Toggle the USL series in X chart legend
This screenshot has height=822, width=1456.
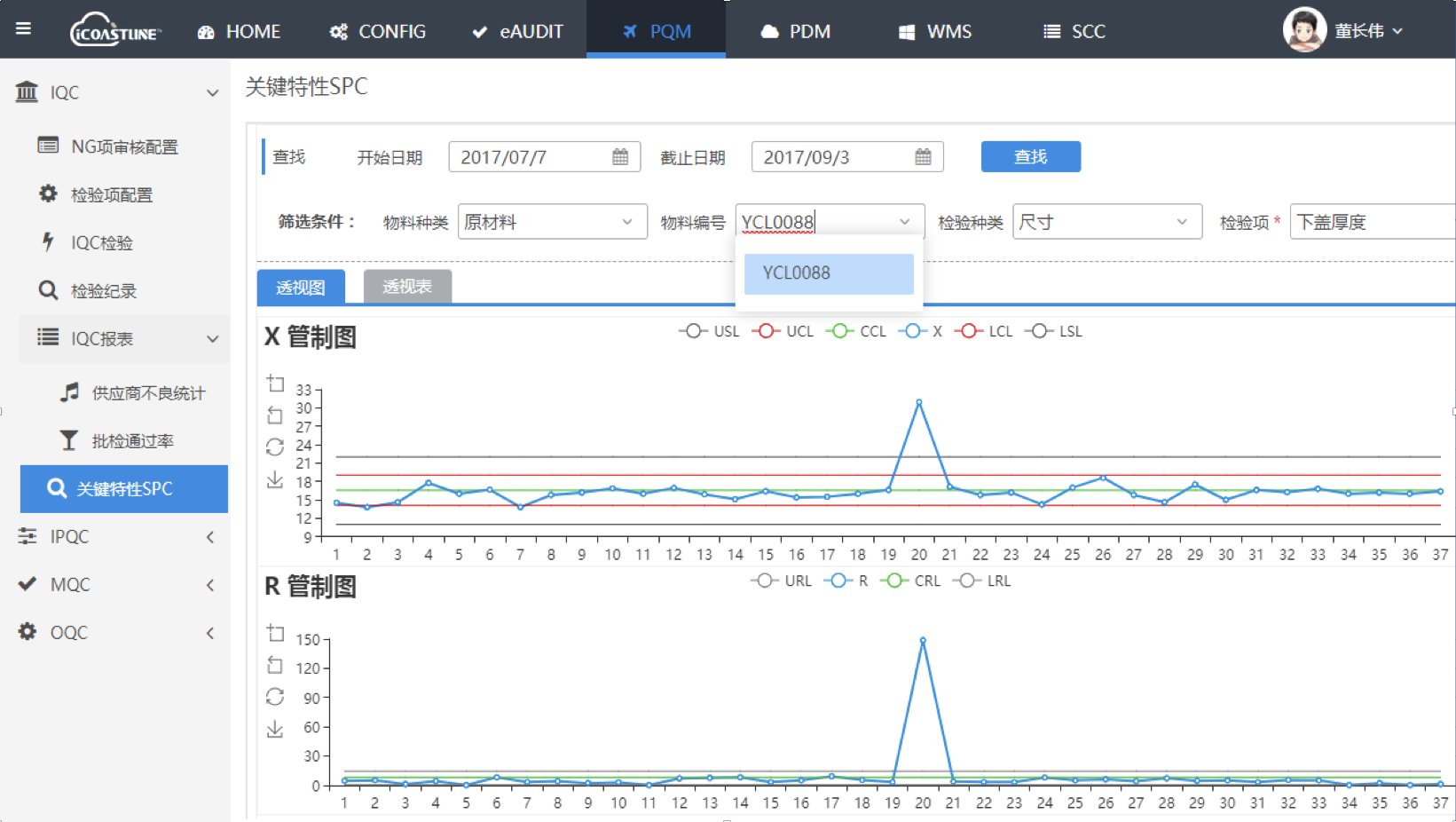pos(709,331)
